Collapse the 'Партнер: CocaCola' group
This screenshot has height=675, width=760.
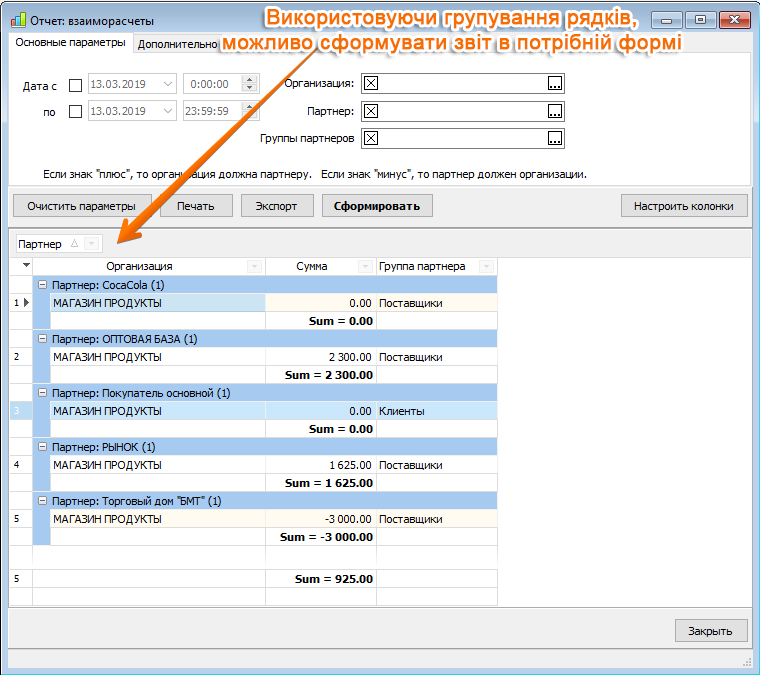[43, 284]
